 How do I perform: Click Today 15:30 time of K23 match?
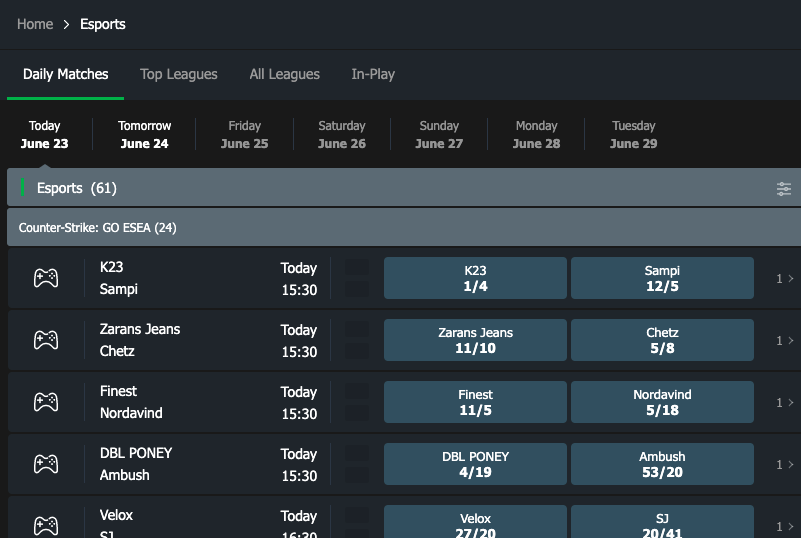299,279
